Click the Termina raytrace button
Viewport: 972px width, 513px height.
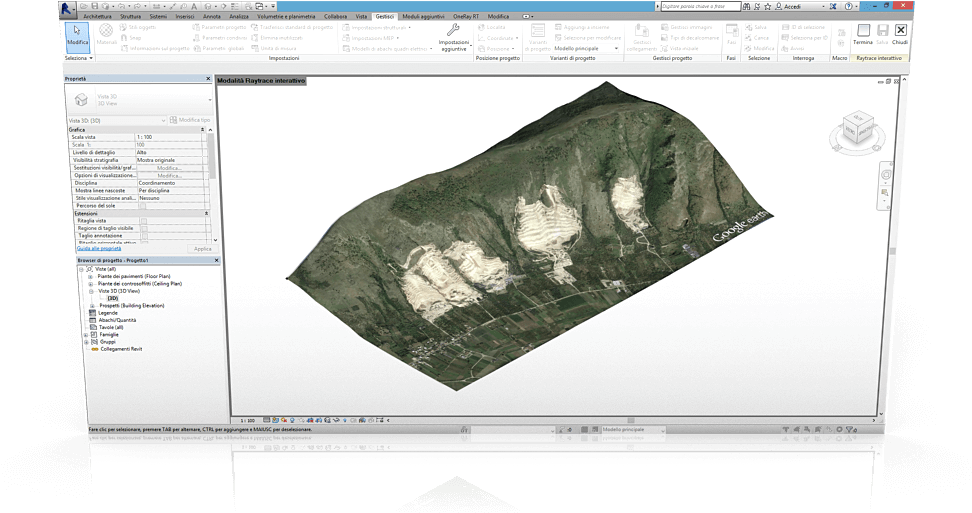[x=862, y=35]
